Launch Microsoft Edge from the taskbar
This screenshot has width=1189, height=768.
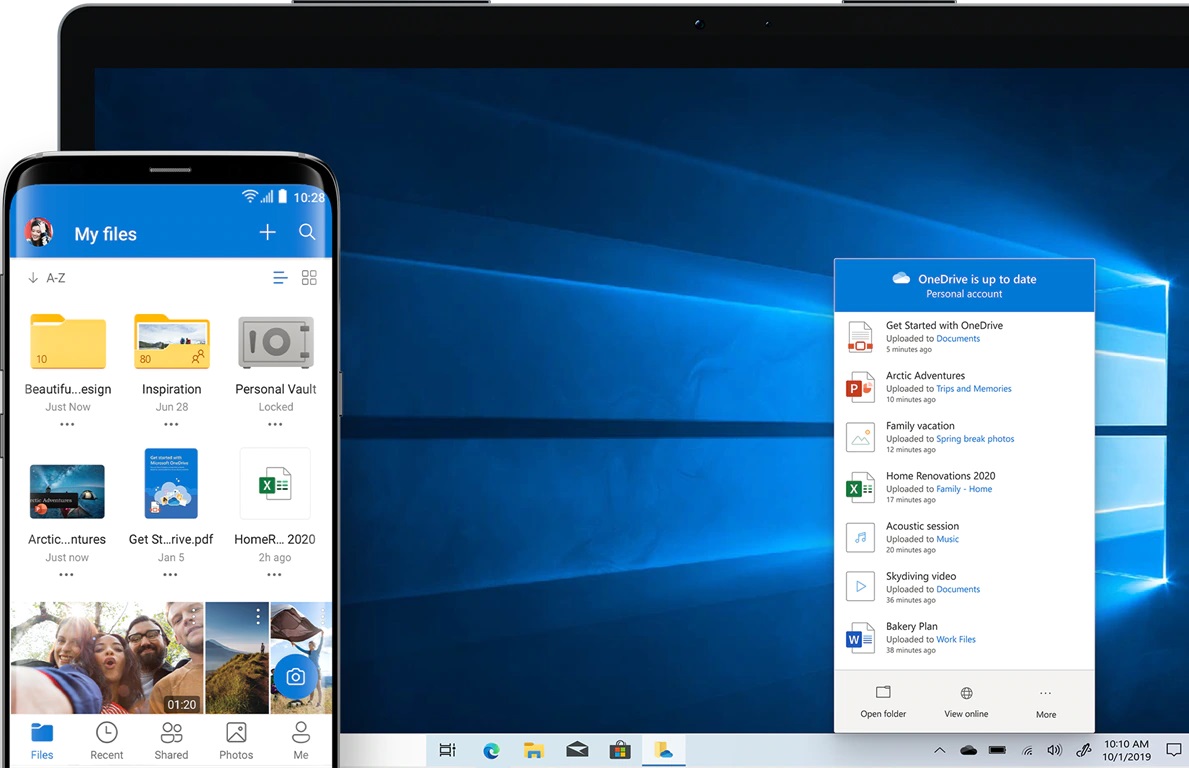click(491, 749)
